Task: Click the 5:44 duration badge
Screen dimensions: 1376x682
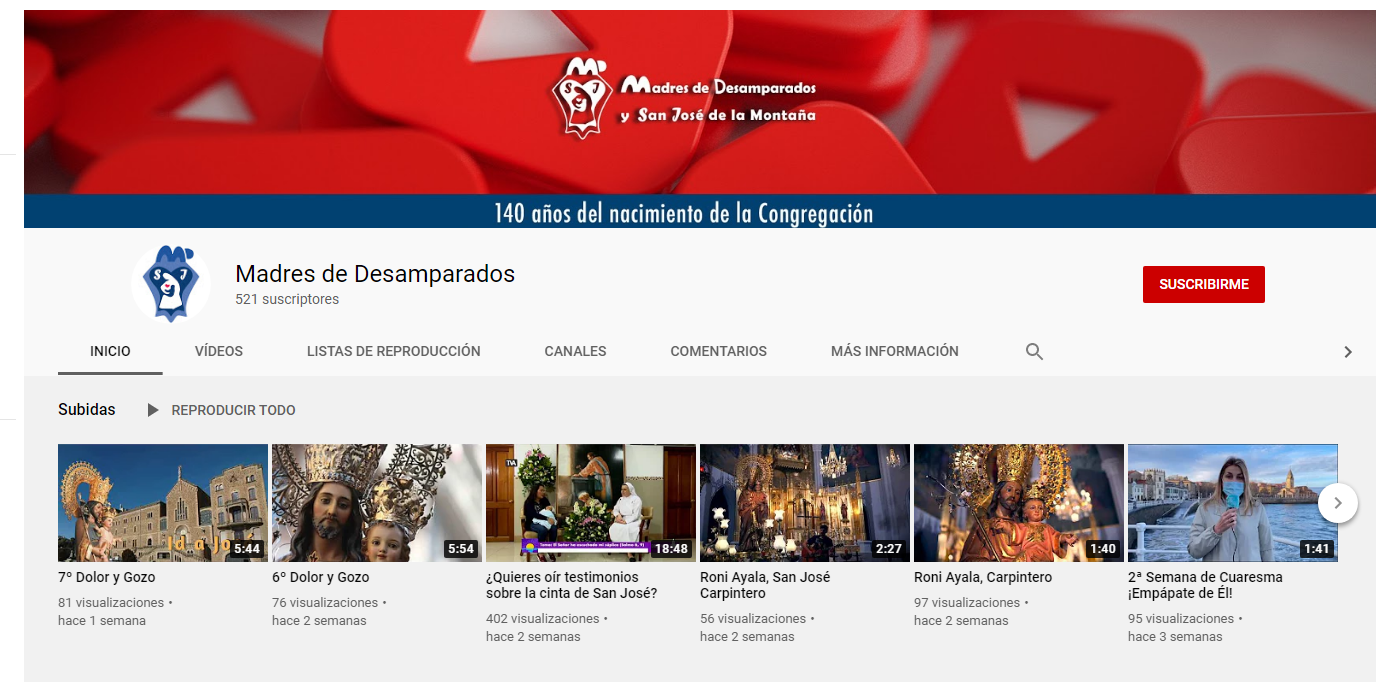Action: (247, 549)
